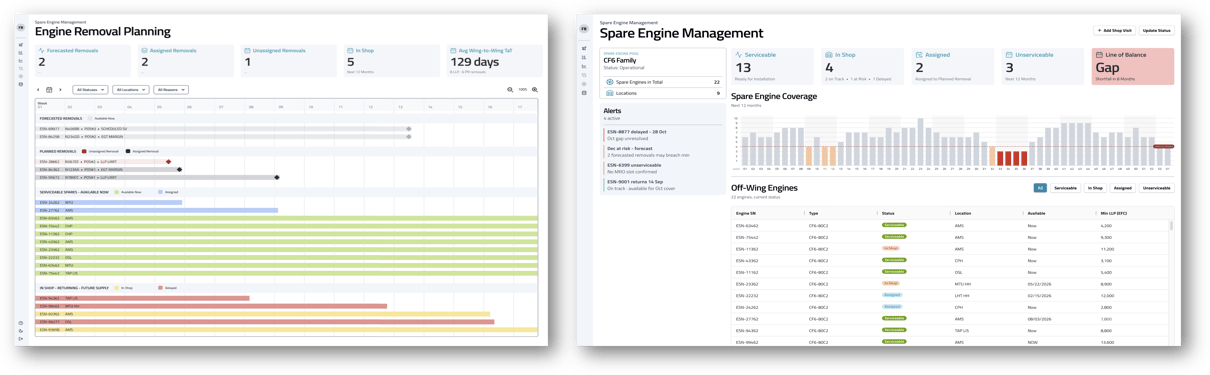Click the zoom percentage in Removal Planning toolbar
This screenshot has width=1210, height=375.
pos(523,90)
